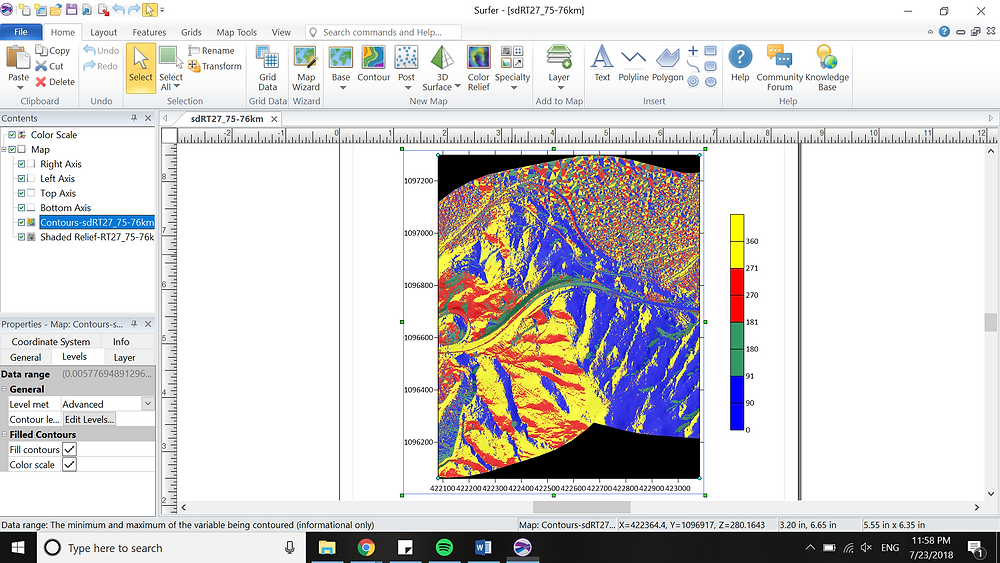Viewport: 1000px width, 563px height.
Task: Open the Base map dropdown
Action: point(341,88)
